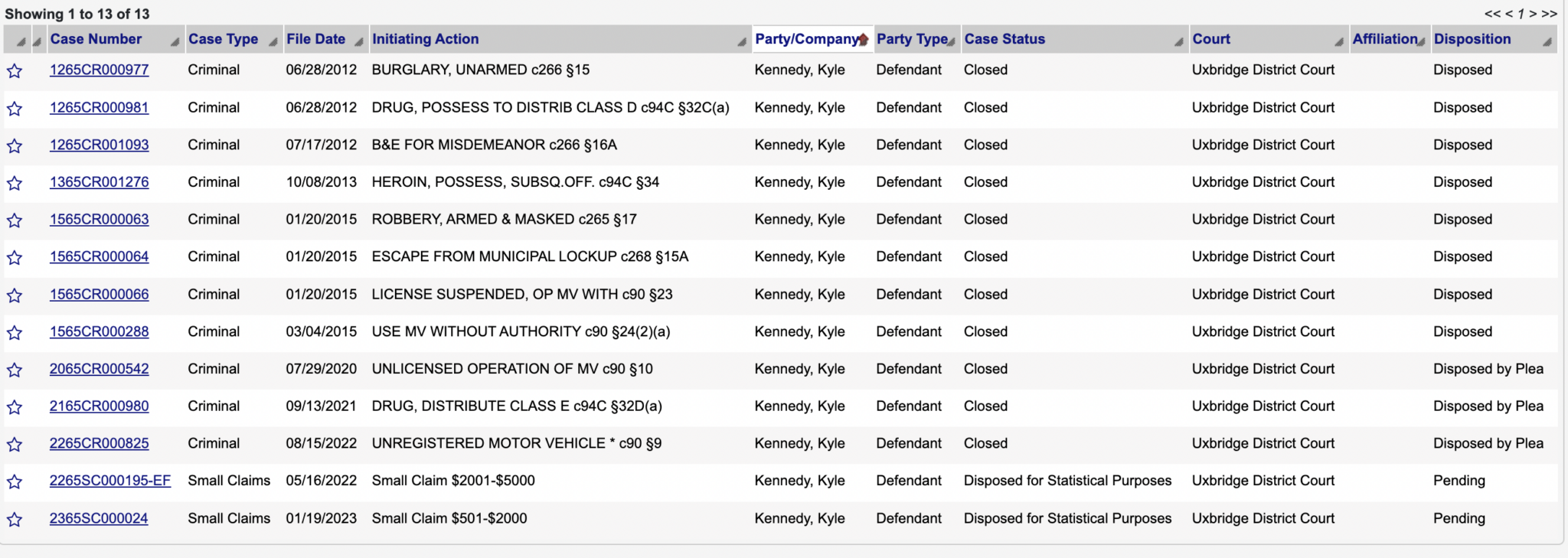Sort by Case Number column header
Screen dimensions: 1568x558
[x=96, y=39]
